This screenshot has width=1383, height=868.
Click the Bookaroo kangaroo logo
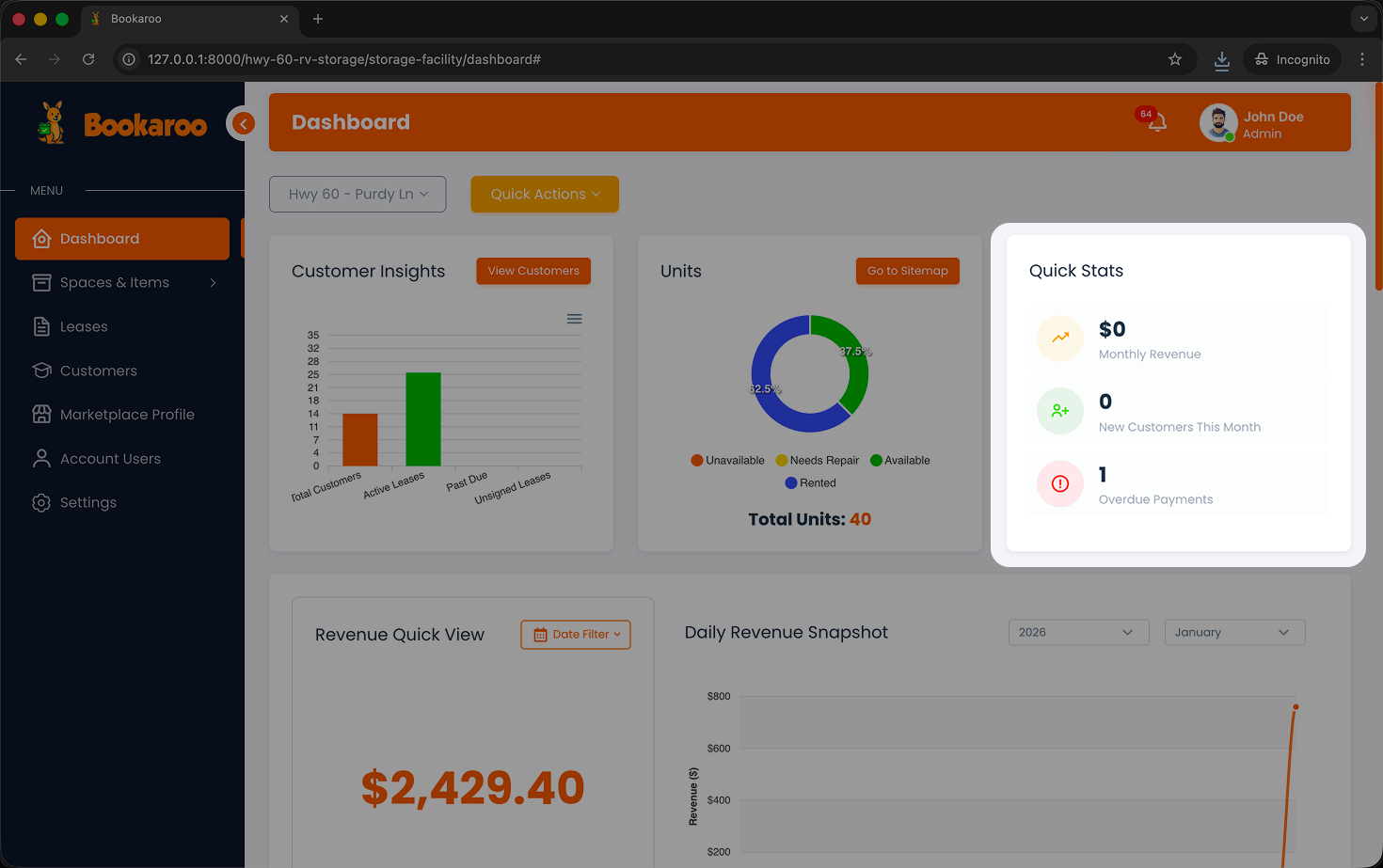(x=52, y=123)
